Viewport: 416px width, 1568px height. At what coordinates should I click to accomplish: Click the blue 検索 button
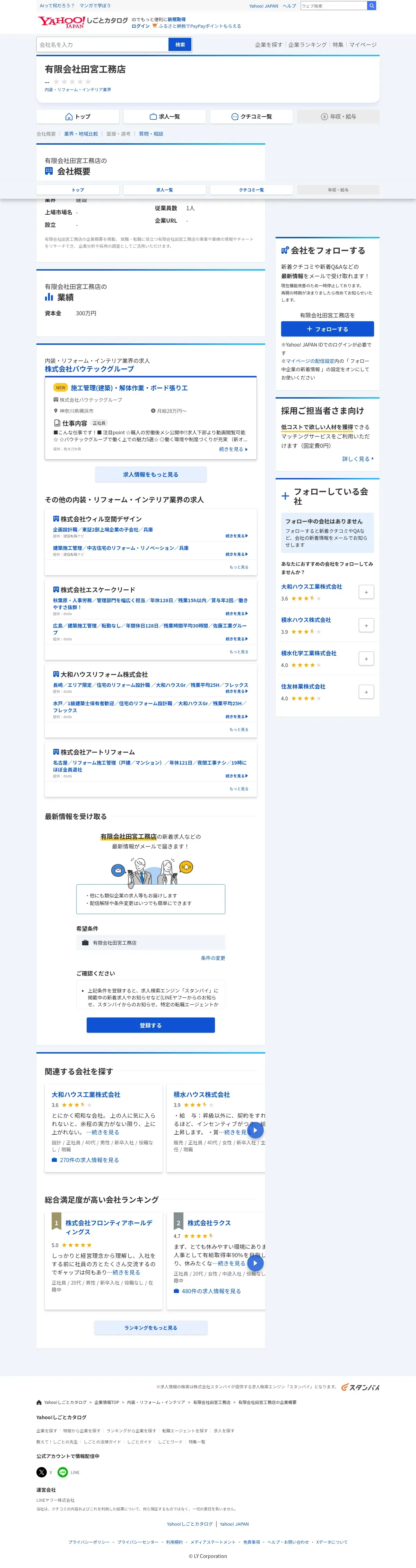coord(180,44)
